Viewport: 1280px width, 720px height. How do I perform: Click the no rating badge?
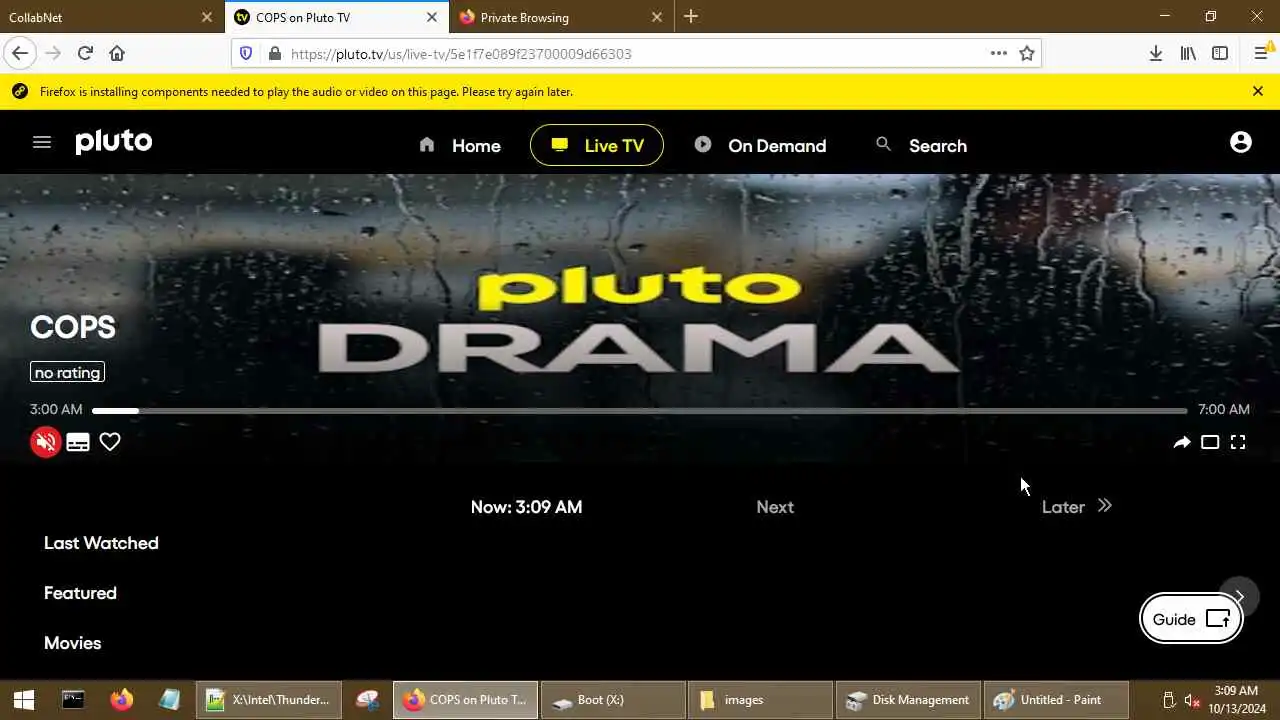pos(67,372)
